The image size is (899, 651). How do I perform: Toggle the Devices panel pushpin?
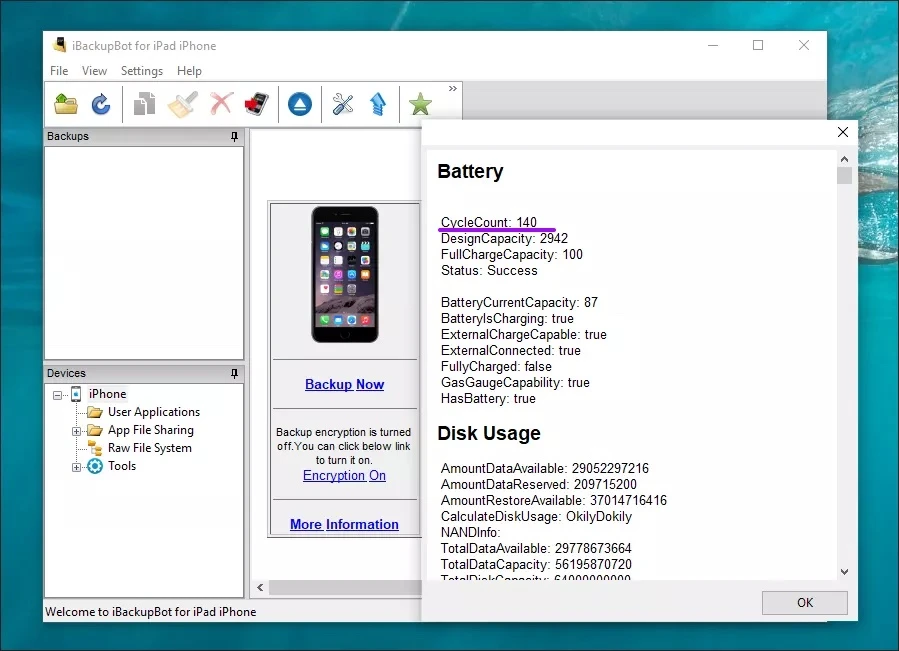235,373
